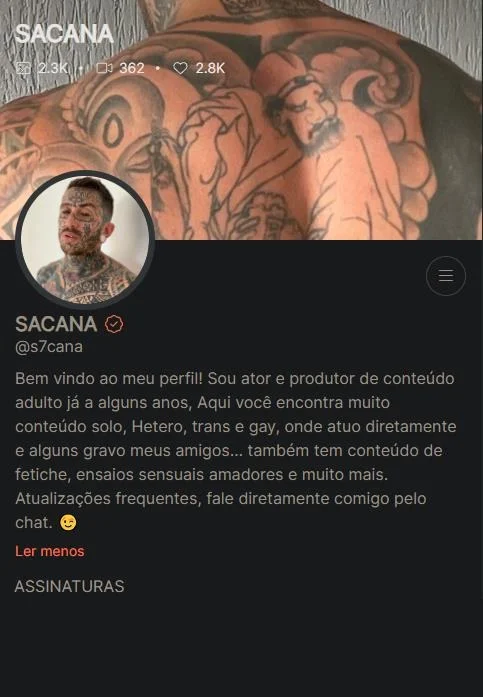This screenshot has width=483, height=697.
Task: Click the dot separator after 2.3K
Action: [x=80, y=68]
